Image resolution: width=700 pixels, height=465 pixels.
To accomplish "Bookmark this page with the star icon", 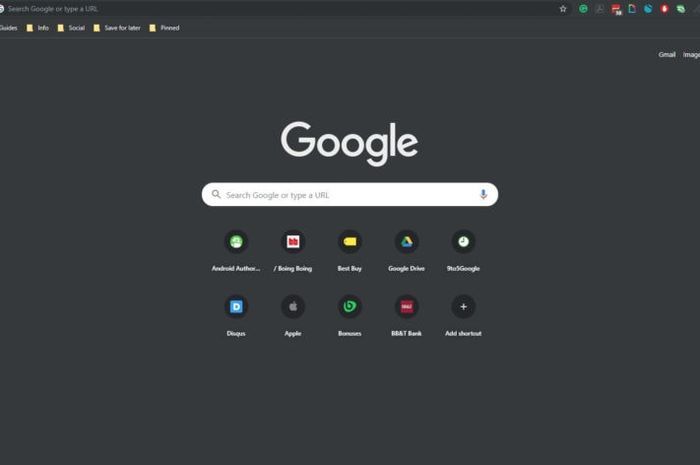I will 563,9.
